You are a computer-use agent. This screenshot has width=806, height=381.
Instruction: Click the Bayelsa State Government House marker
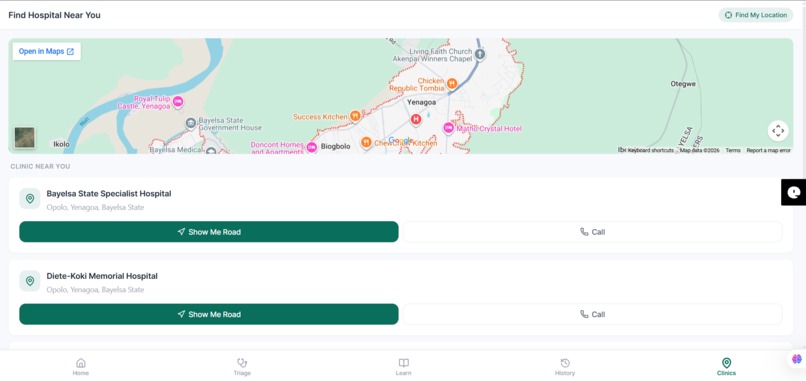pos(191,123)
